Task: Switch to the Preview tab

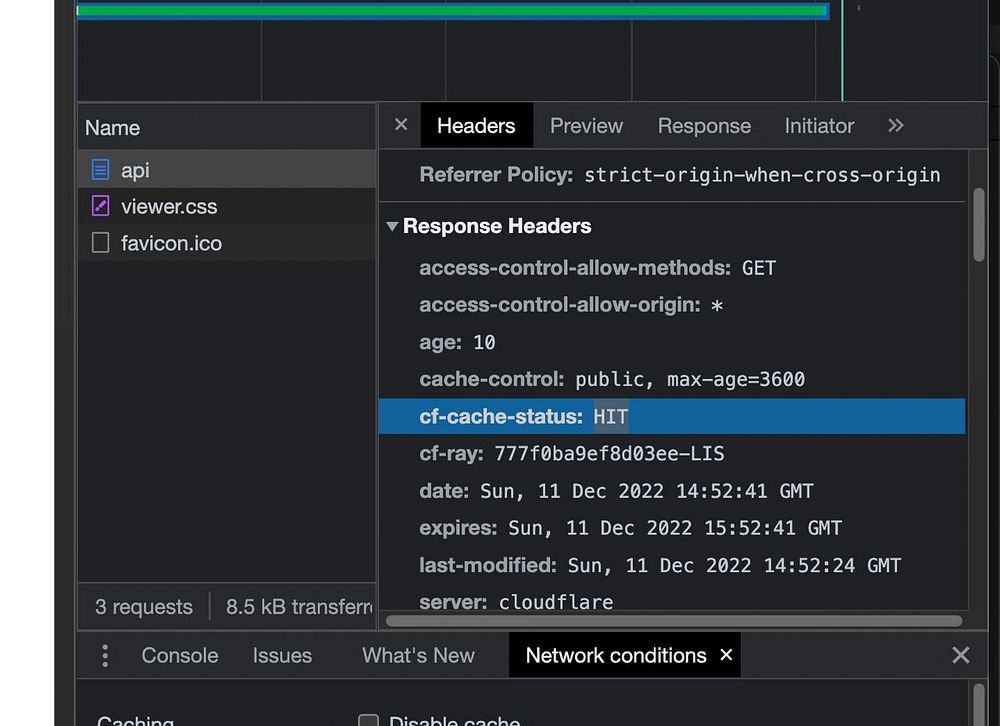Action: 586,126
